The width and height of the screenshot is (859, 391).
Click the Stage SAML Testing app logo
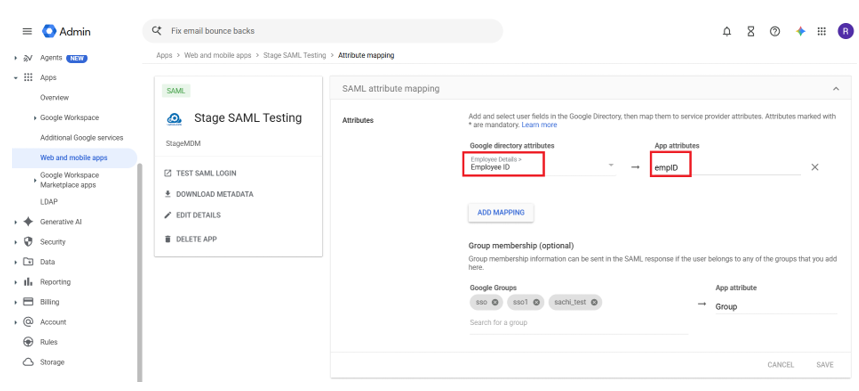[174, 118]
